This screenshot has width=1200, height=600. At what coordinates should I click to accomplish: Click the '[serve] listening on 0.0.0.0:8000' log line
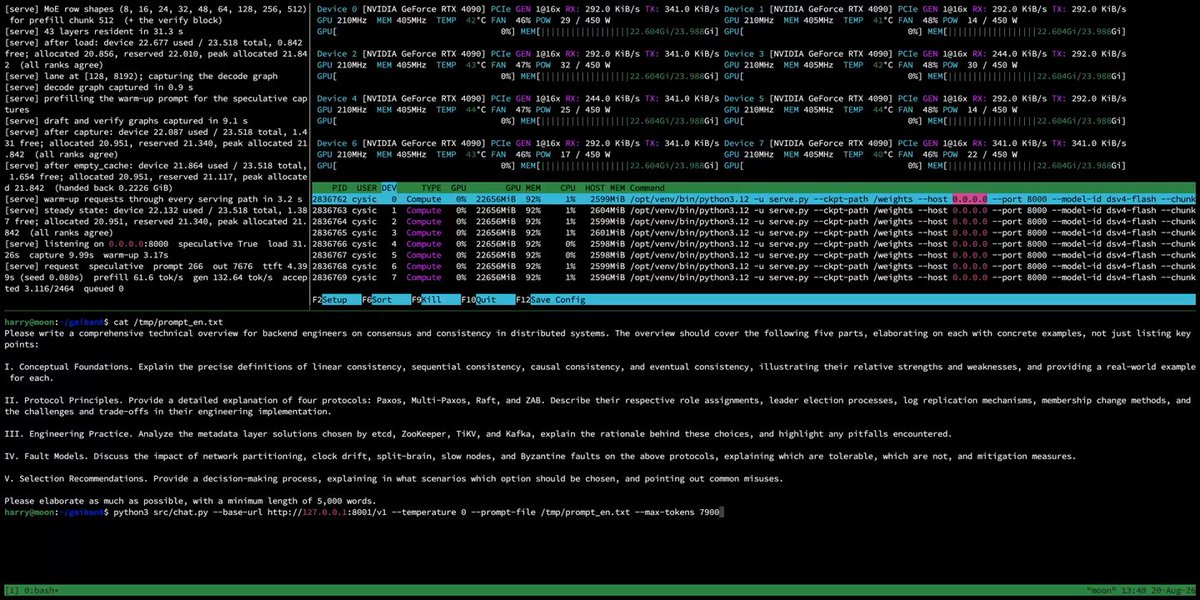[155, 249]
